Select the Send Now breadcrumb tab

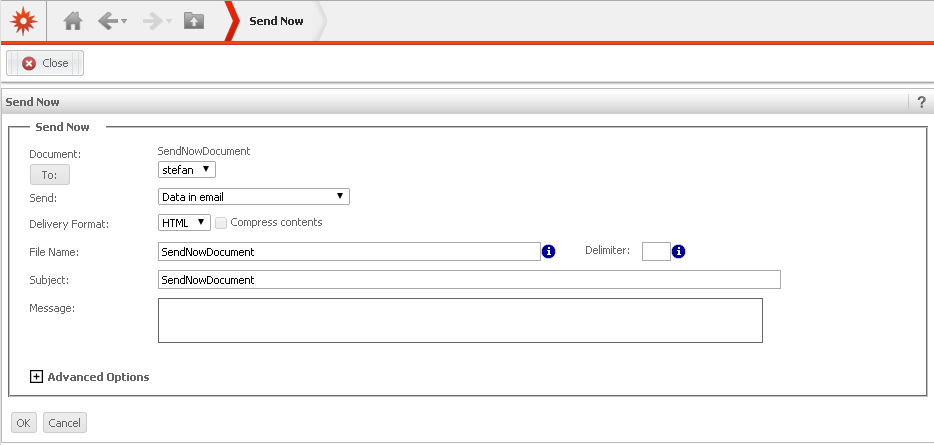click(276, 21)
